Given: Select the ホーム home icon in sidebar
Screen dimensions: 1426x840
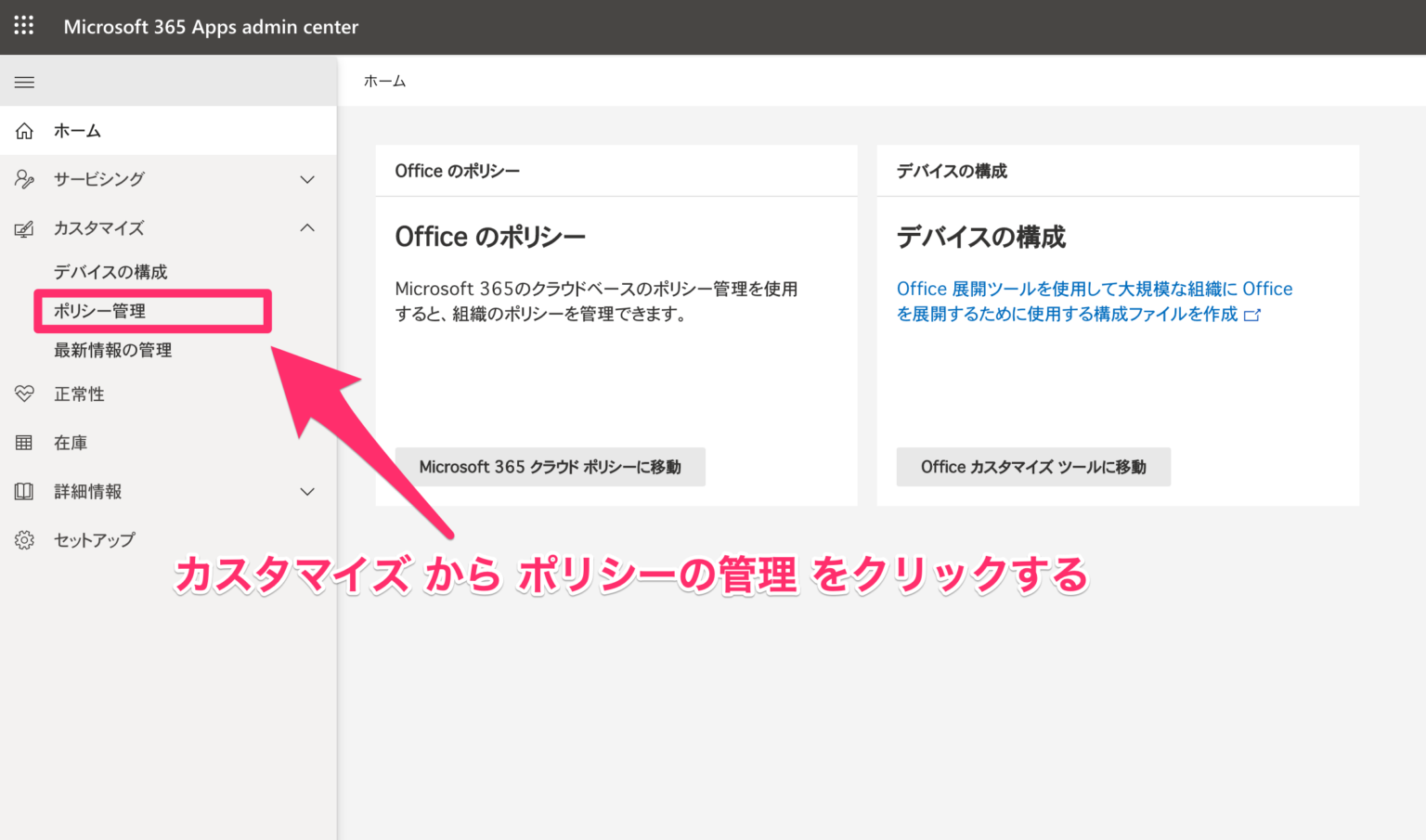Looking at the screenshot, I should coord(24,130).
